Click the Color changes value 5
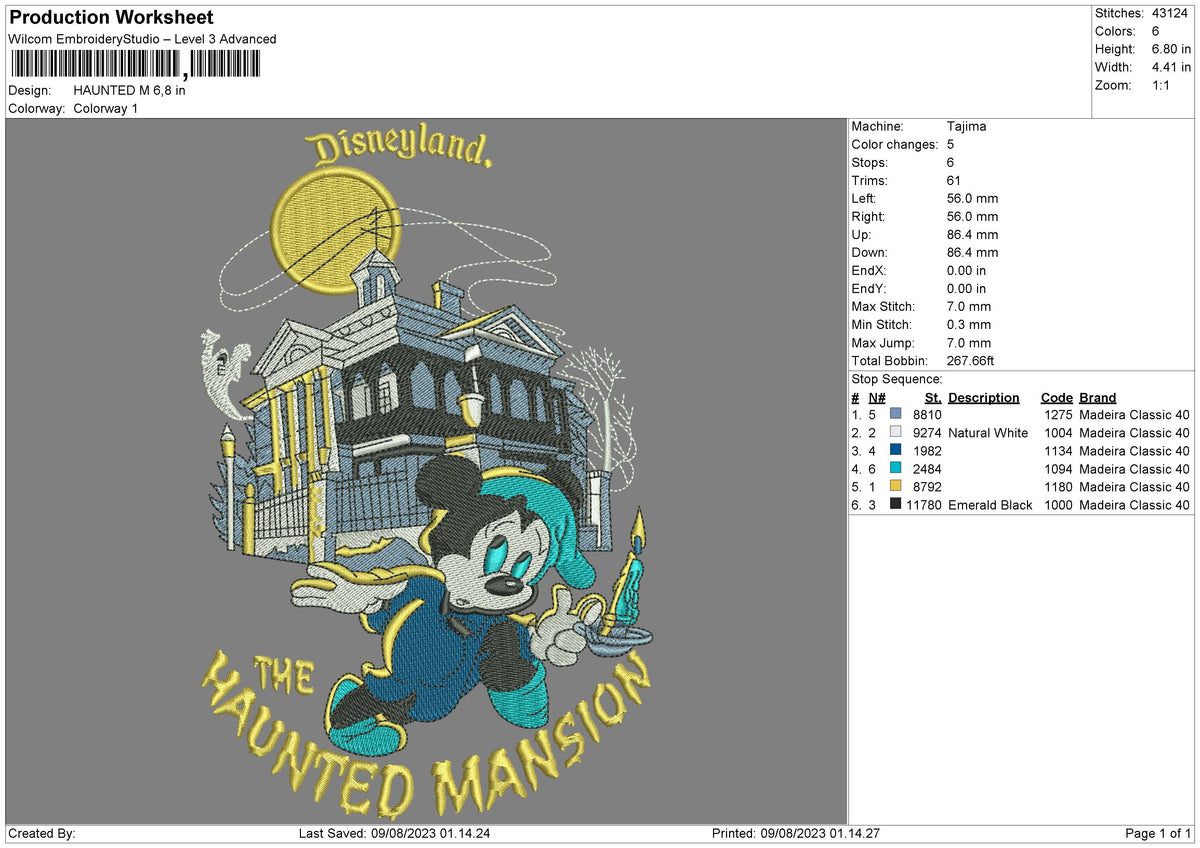This screenshot has height=848, width=1200. pyautogui.click(x=951, y=144)
